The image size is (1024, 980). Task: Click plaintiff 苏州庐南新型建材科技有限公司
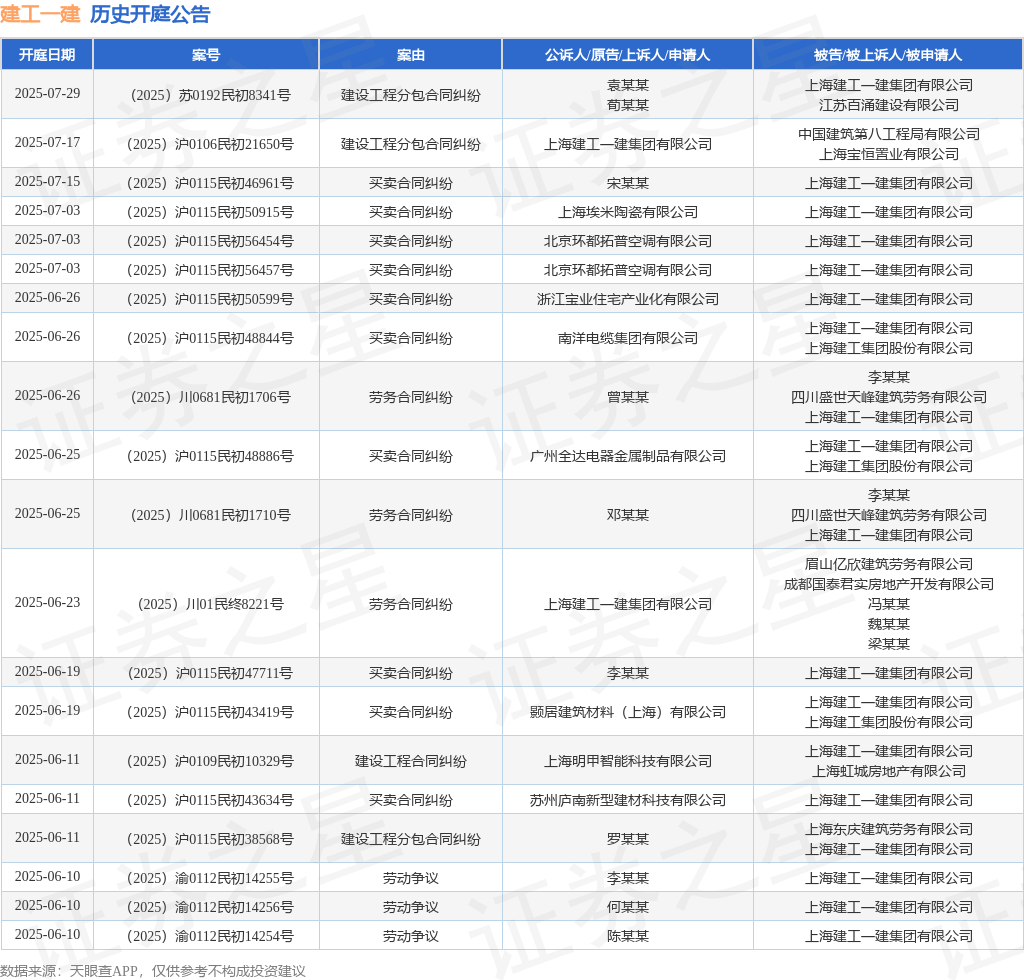point(628,800)
